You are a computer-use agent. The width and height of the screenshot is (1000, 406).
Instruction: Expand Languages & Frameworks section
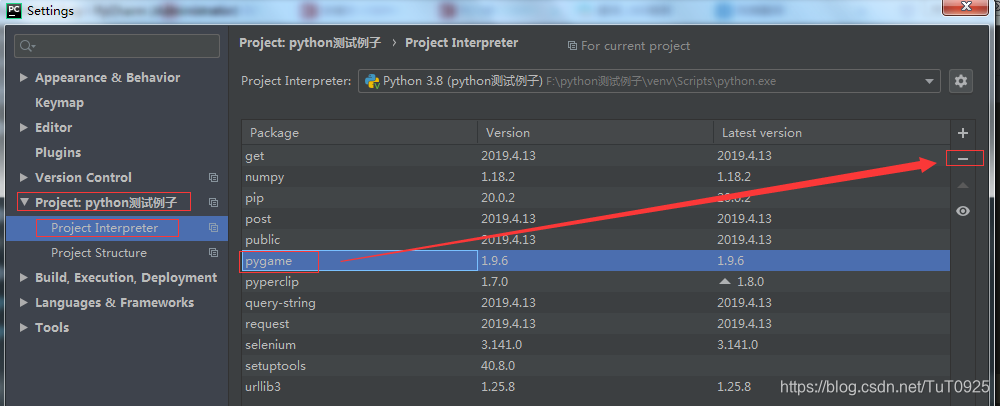click(24, 303)
